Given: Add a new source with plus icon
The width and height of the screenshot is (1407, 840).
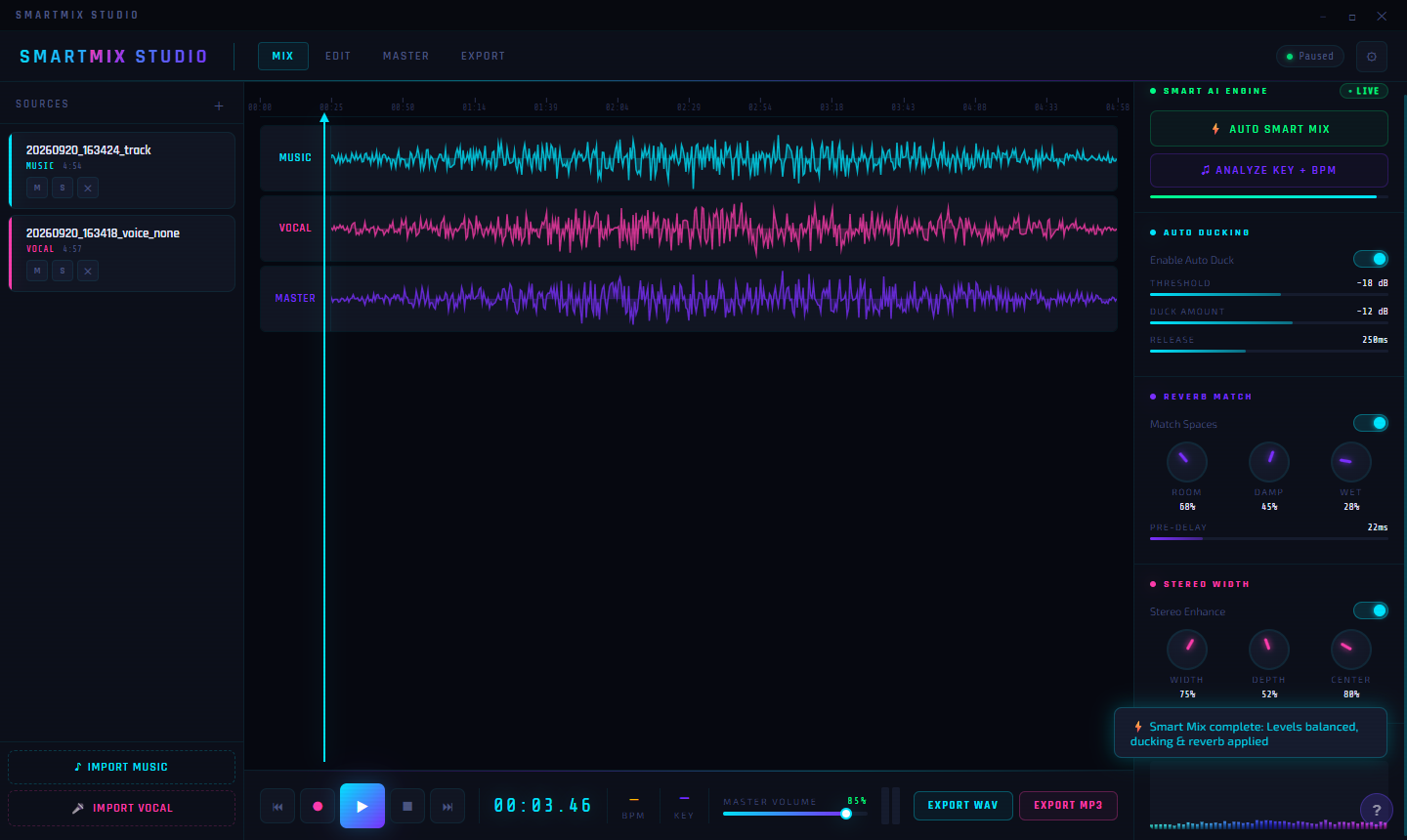Looking at the screenshot, I should coord(219,105).
